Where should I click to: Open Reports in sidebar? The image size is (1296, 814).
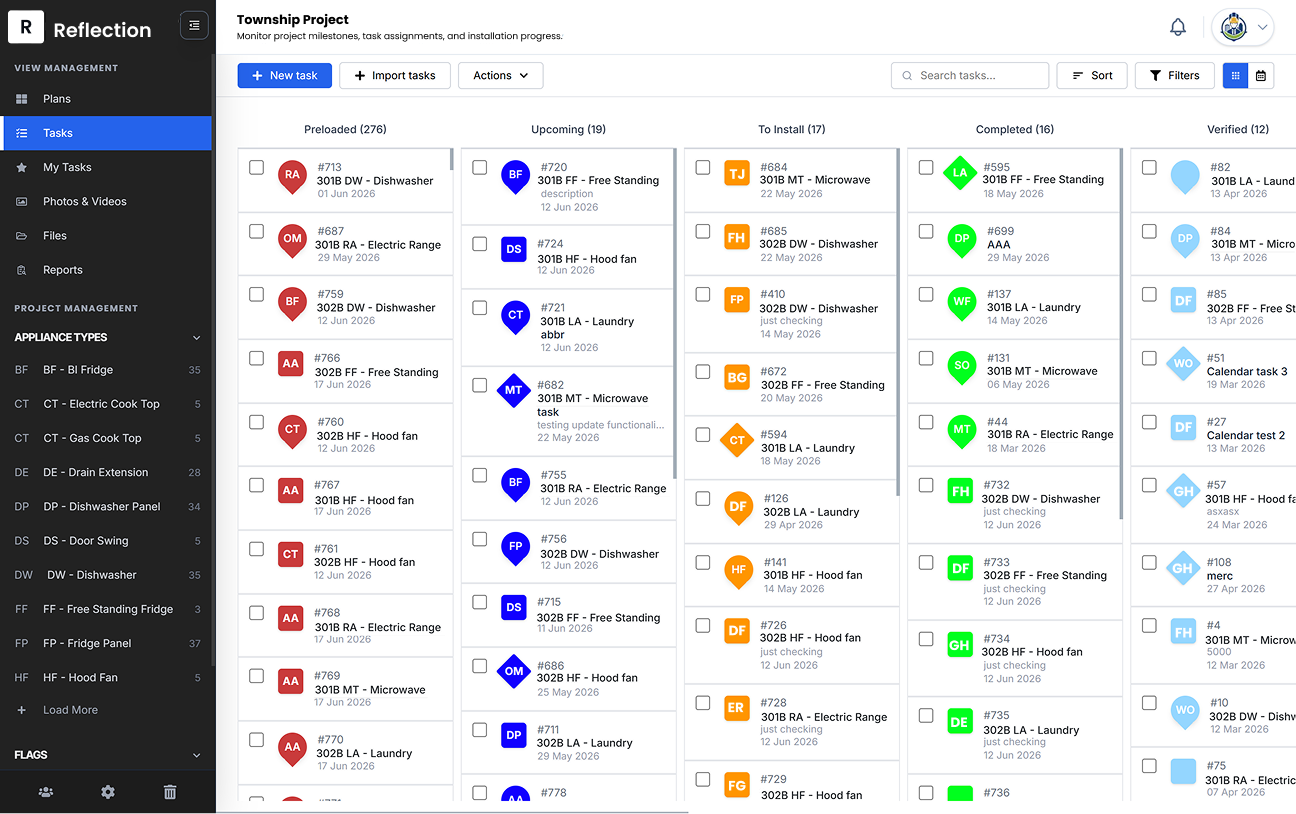pos(106,270)
